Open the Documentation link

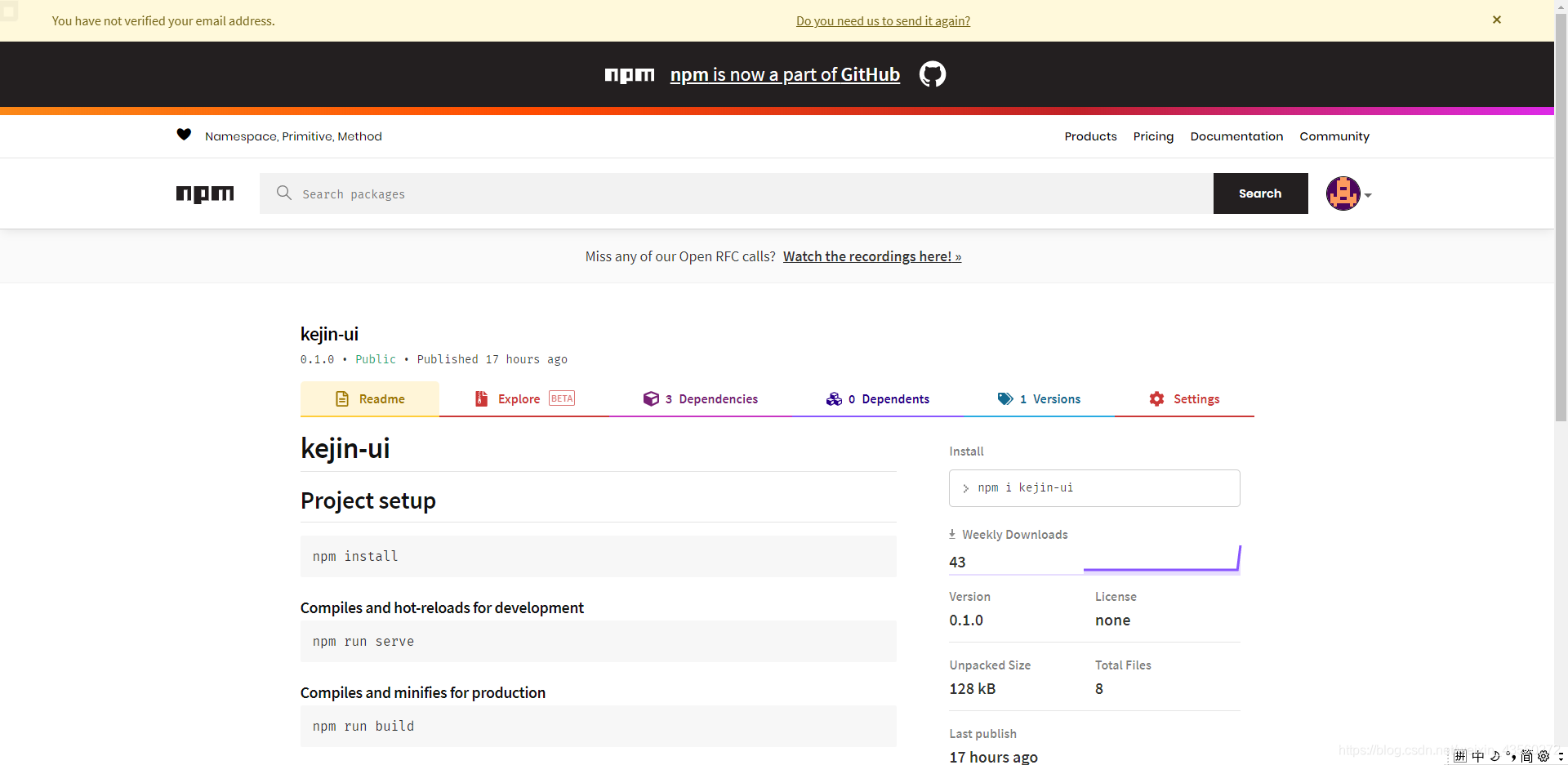1236,136
